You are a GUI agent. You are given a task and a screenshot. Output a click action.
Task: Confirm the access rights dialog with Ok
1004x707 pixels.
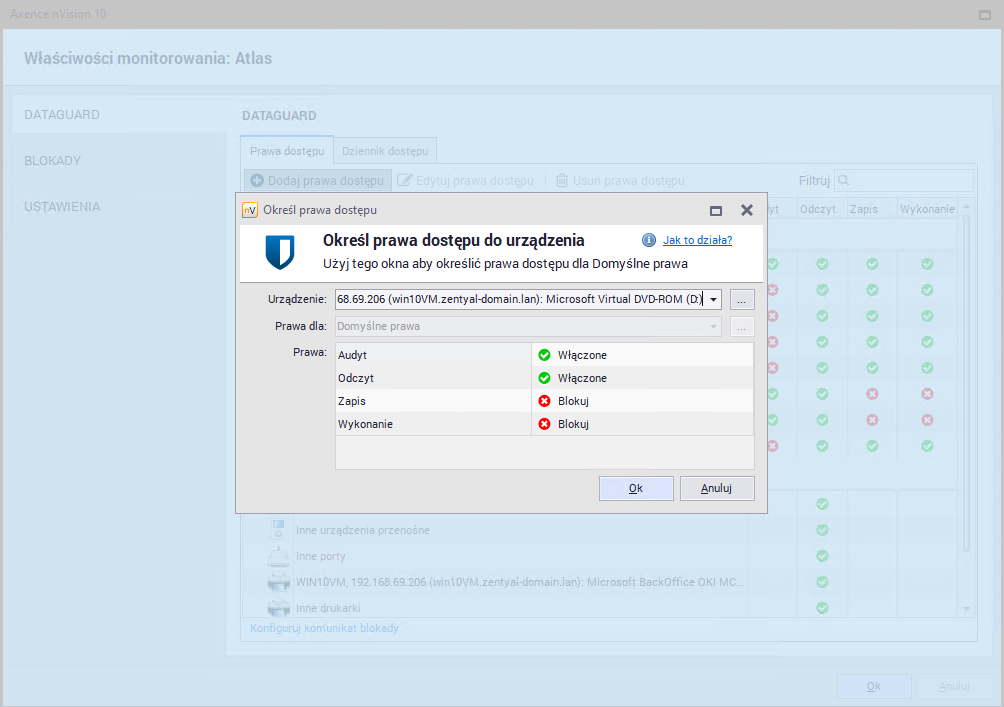coord(635,488)
